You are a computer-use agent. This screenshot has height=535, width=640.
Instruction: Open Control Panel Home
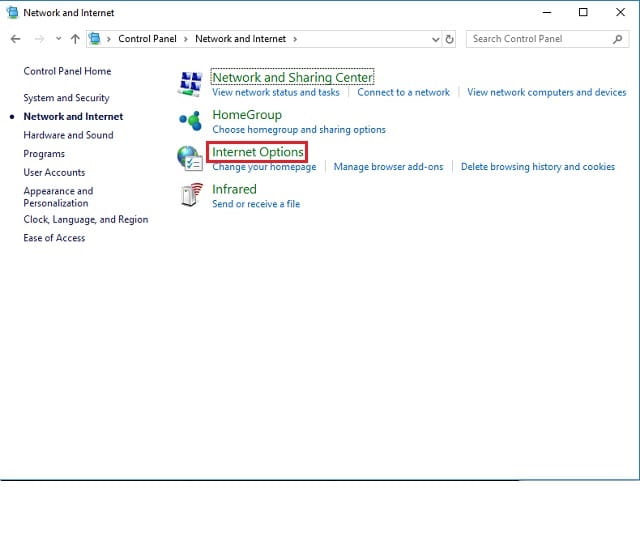click(x=67, y=71)
